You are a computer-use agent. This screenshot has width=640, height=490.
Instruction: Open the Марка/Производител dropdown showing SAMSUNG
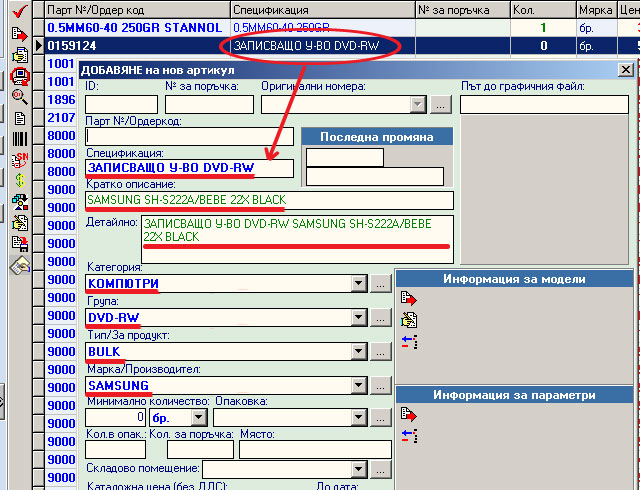(x=358, y=385)
